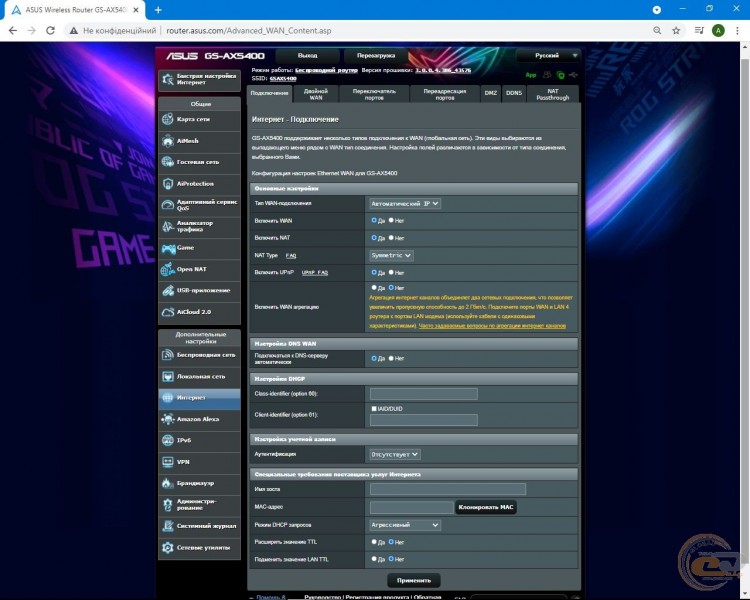Open the NAT Type FAQ link
The width and height of the screenshot is (750, 600).
[291, 256]
